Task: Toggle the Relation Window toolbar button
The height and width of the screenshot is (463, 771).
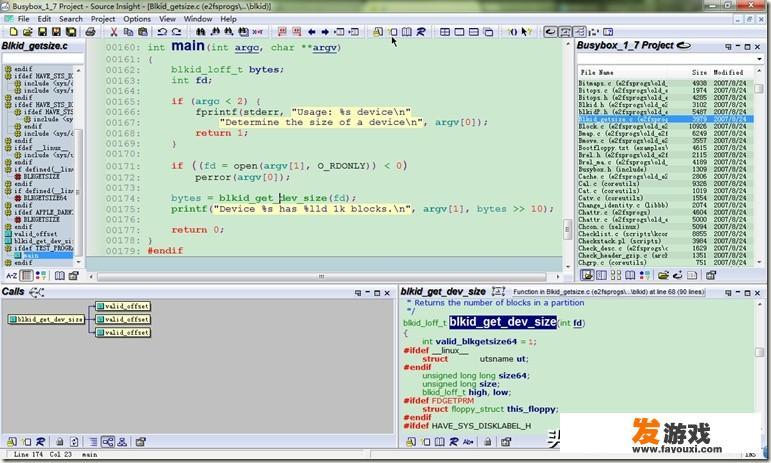Action: (x=579, y=32)
